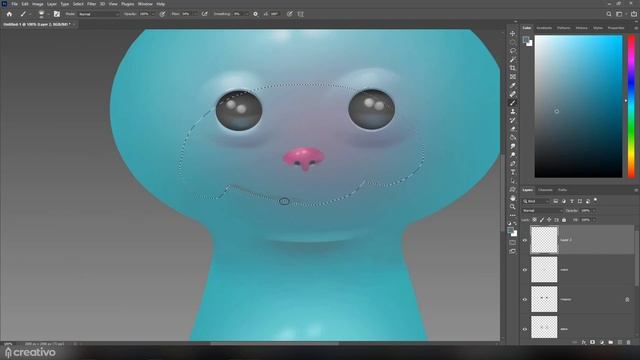Create a new layer icon
Screen dimensions: 640x360
620,342
